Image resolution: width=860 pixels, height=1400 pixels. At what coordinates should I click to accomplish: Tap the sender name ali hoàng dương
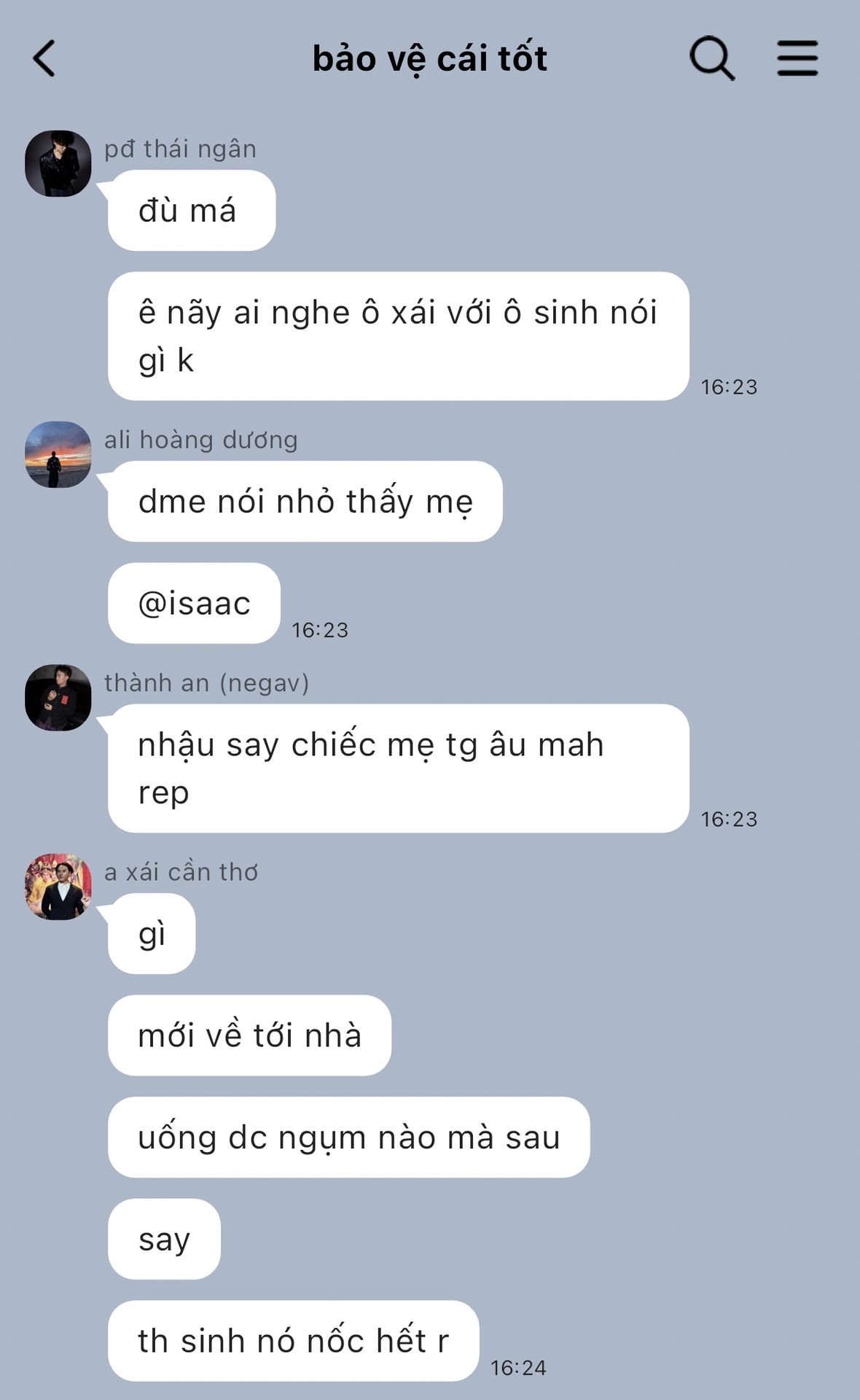coord(201,440)
